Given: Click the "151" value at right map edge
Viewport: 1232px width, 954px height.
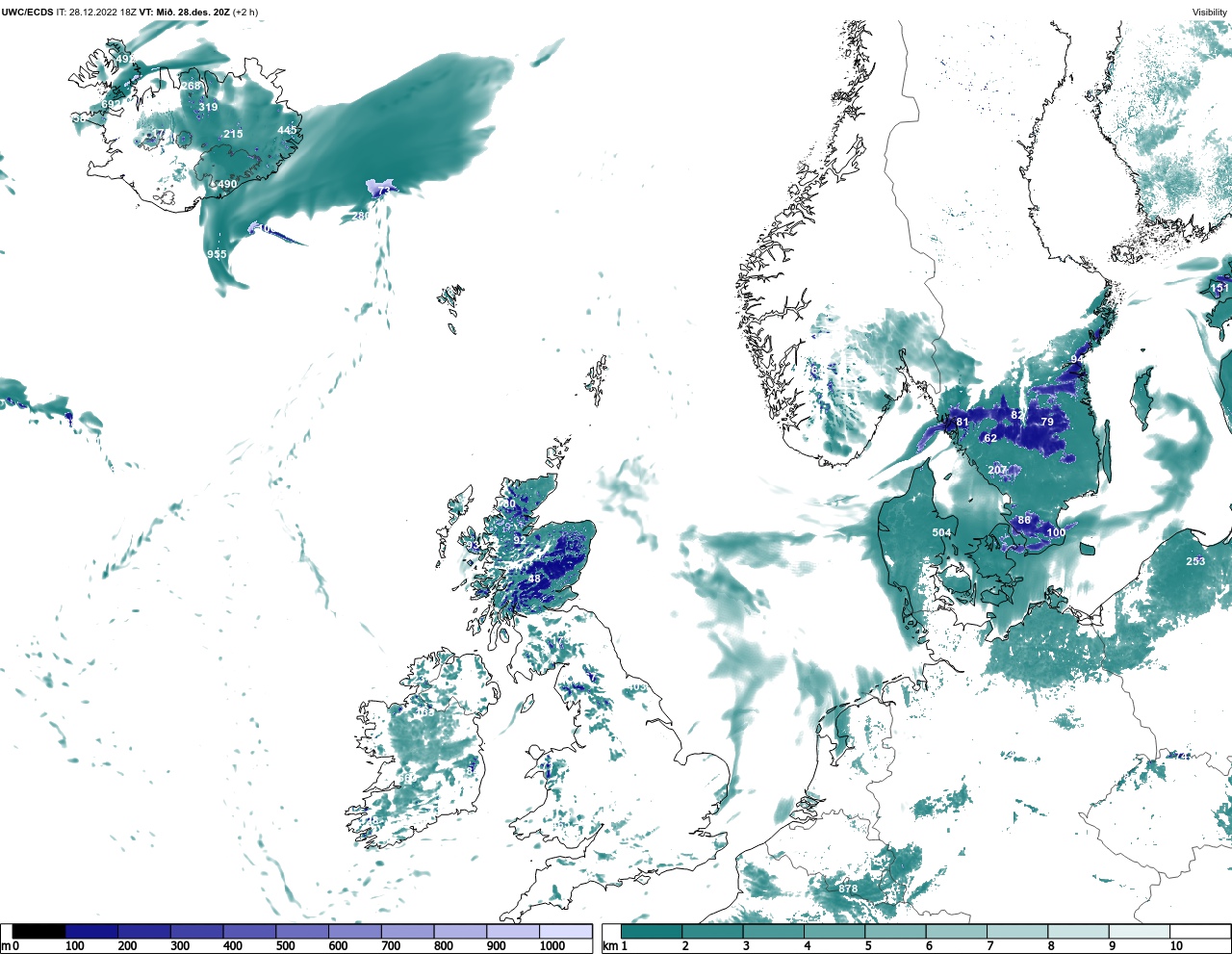Looking at the screenshot, I should (x=1219, y=288).
